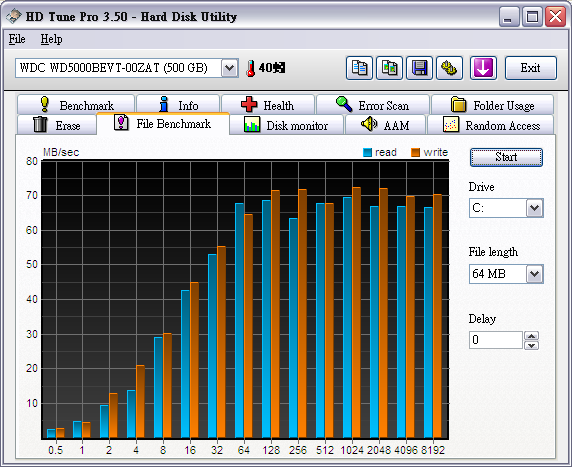Expand the File length 64 MB dropdown
The image size is (572, 467).
[534, 274]
